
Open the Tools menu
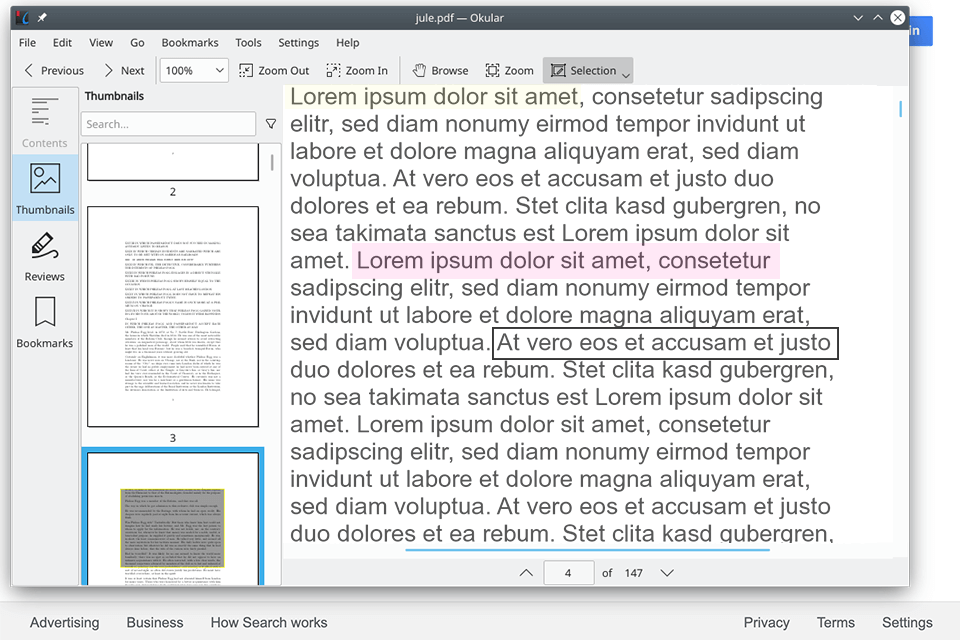(248, 42)
